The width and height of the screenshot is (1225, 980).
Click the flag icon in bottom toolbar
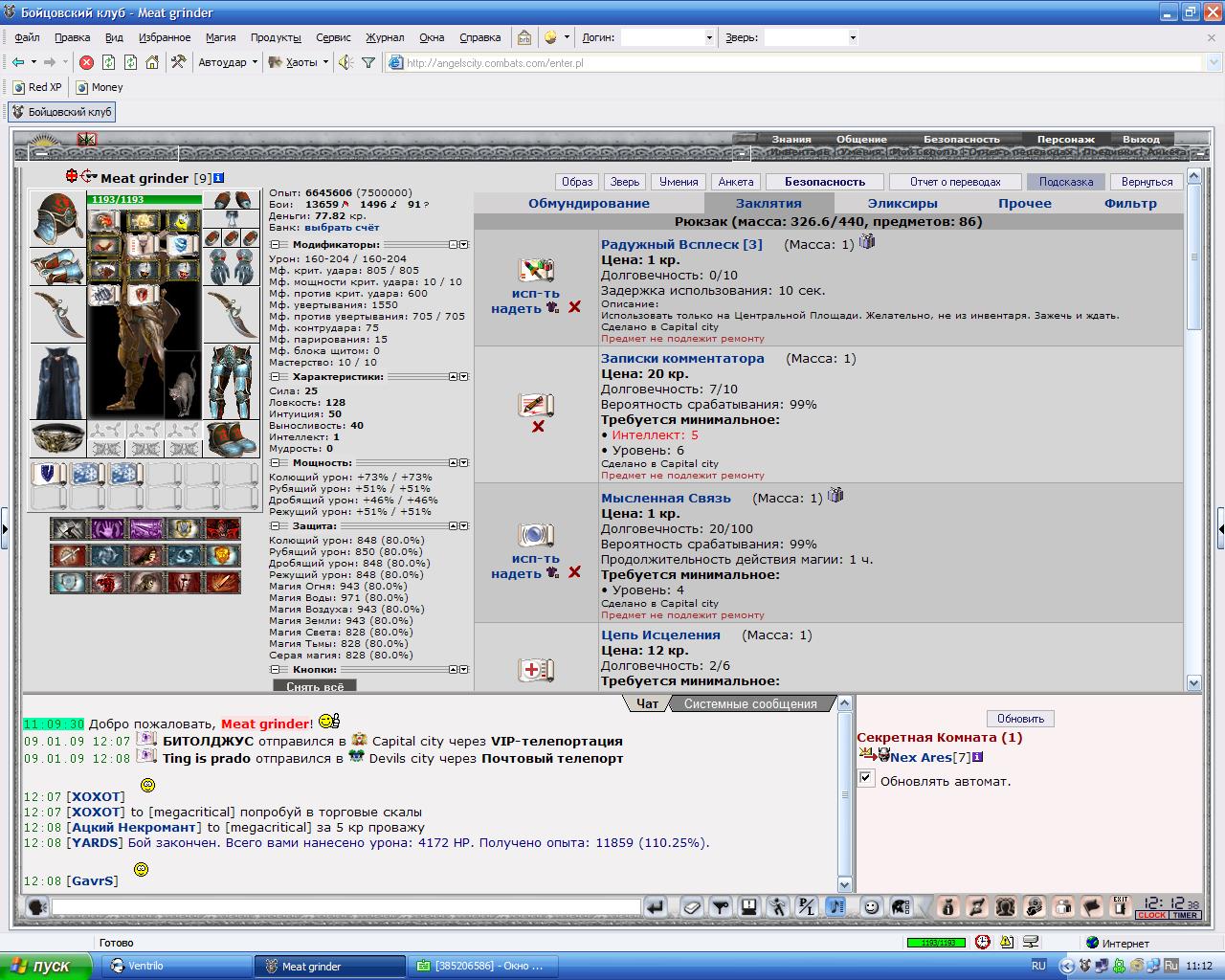click(x=1092, y=906)
